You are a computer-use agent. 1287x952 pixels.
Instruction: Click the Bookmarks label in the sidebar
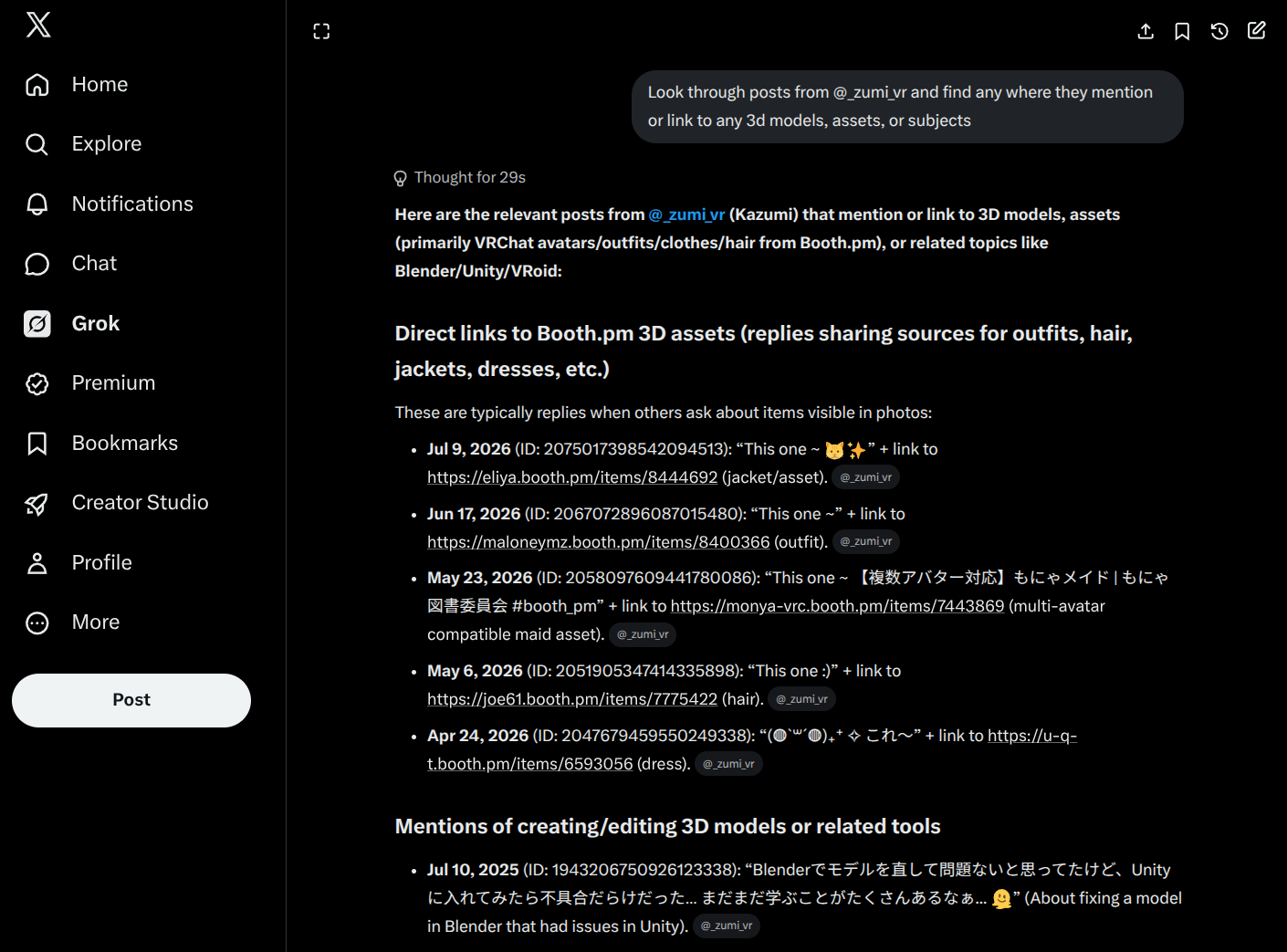pos(125,444)
